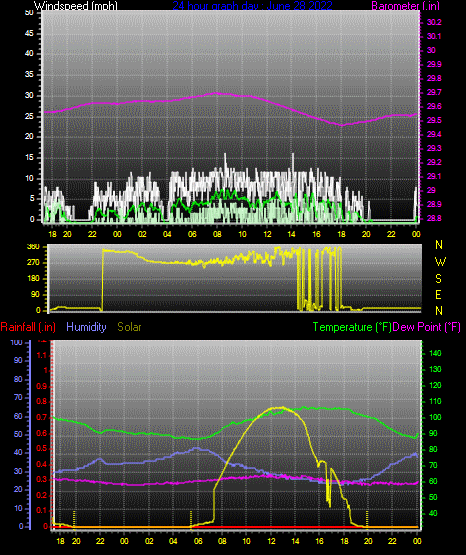Image resolution: width=466 pixels, height=555 pixels.
Task: Click the 45 windspeed axis value
Action: tap(29, 34)
